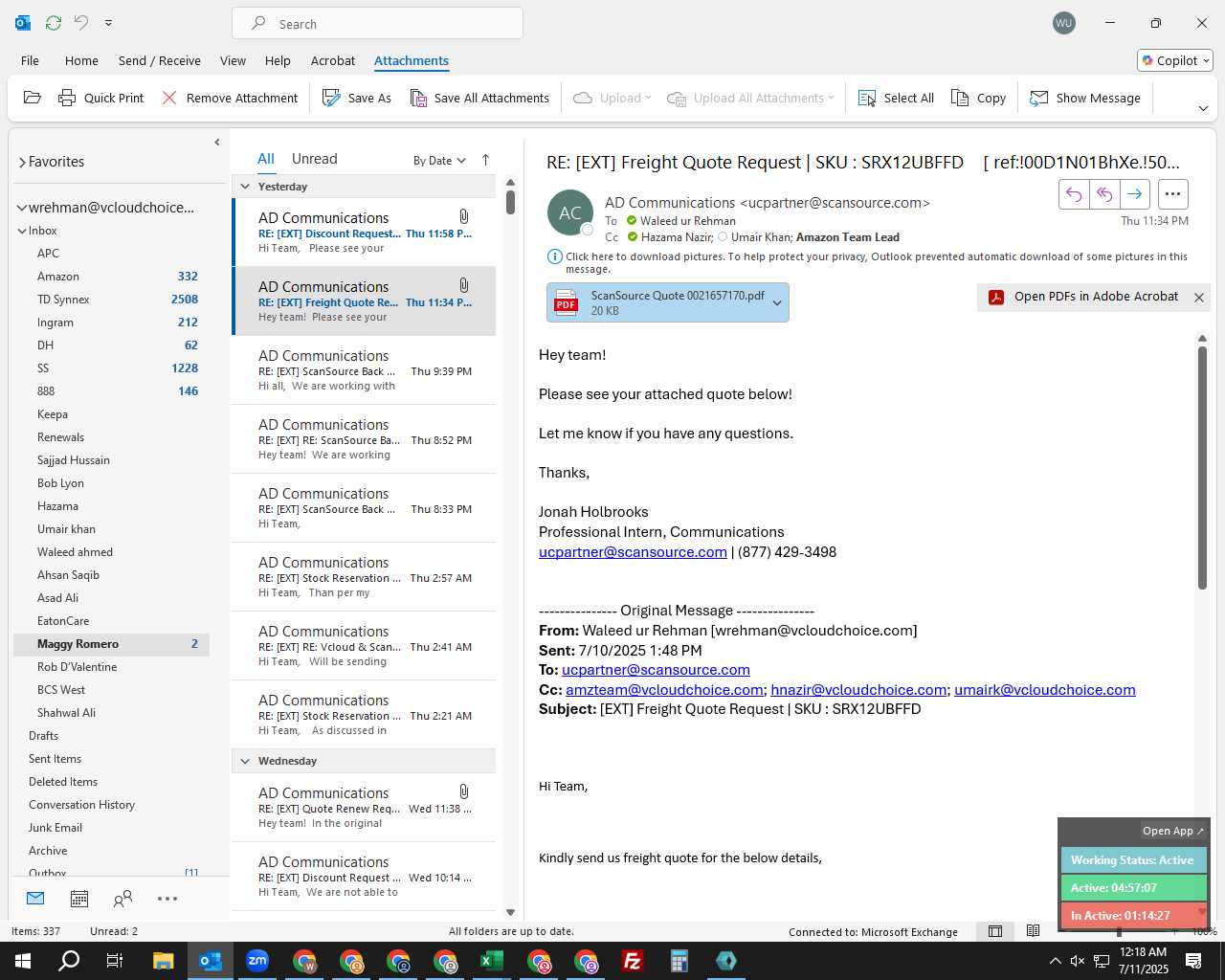Open more navigation options ellipsis

click(167, 898)
